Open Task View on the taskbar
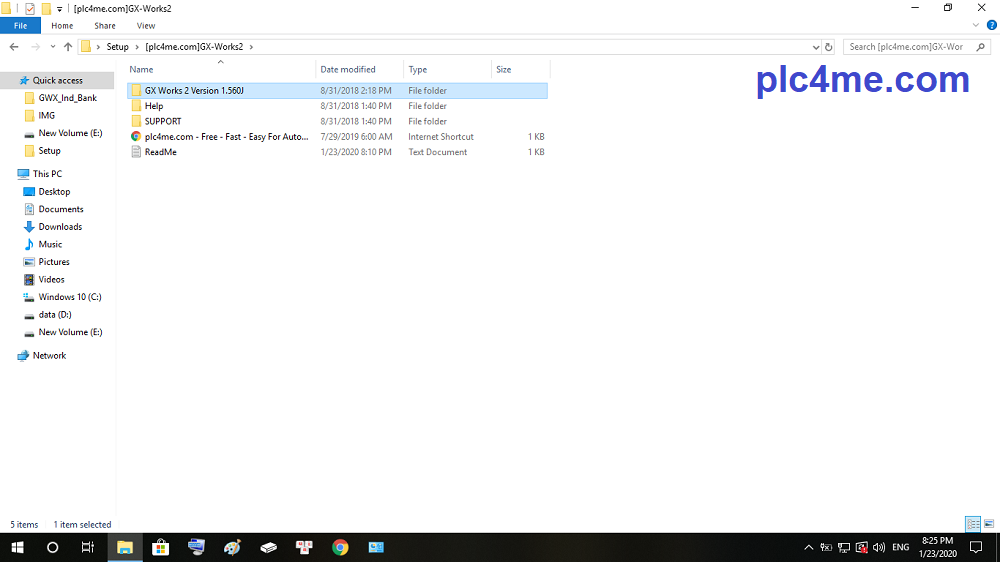Image resolution: width=1000 pixels, height=562 pixels. (x=88, y=547)
